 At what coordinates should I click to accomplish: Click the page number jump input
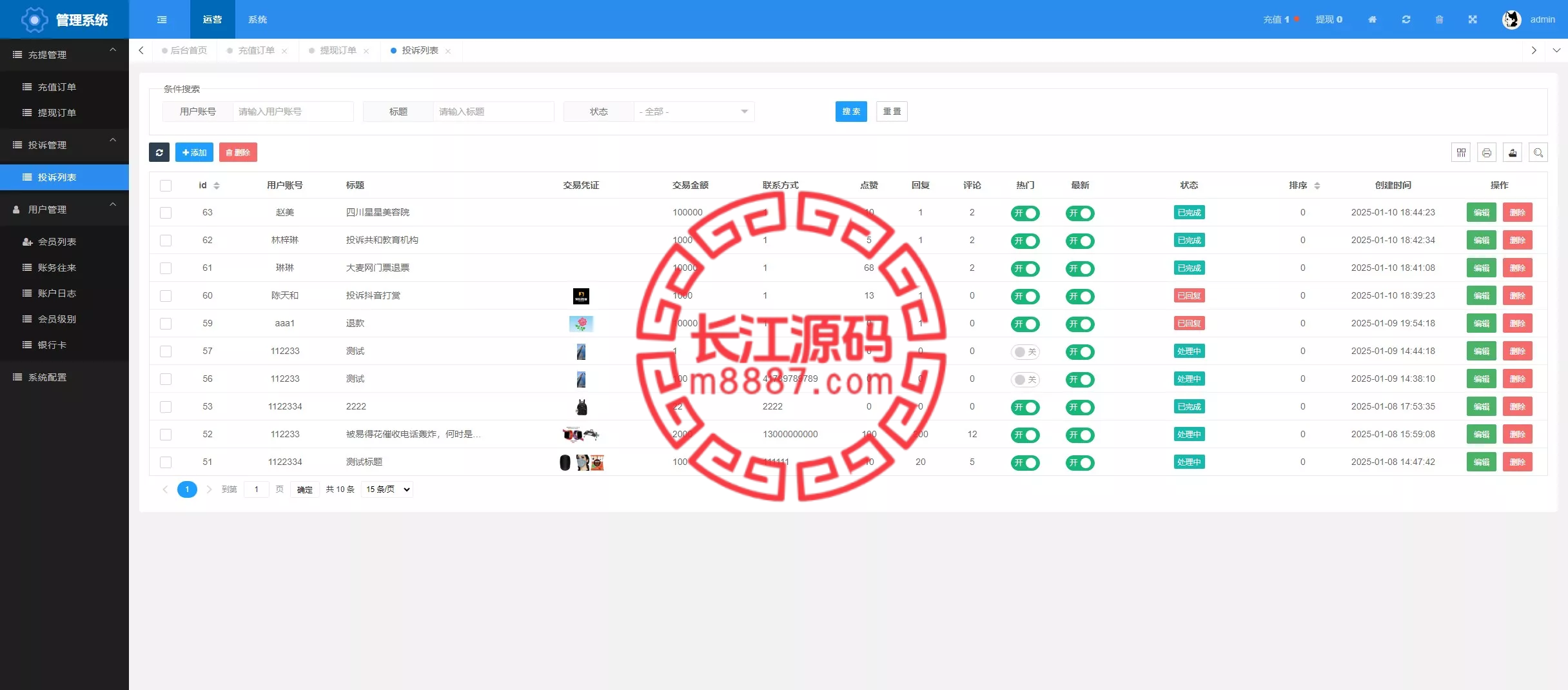257,489
